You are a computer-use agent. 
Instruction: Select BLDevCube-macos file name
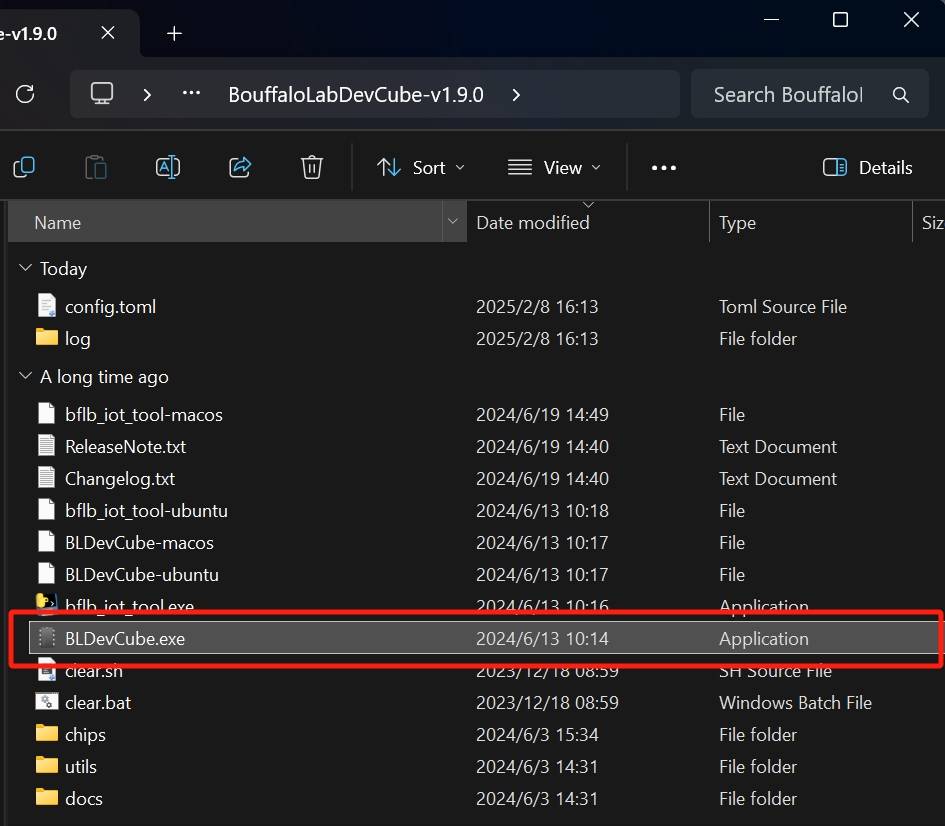[x=139, y=542]
